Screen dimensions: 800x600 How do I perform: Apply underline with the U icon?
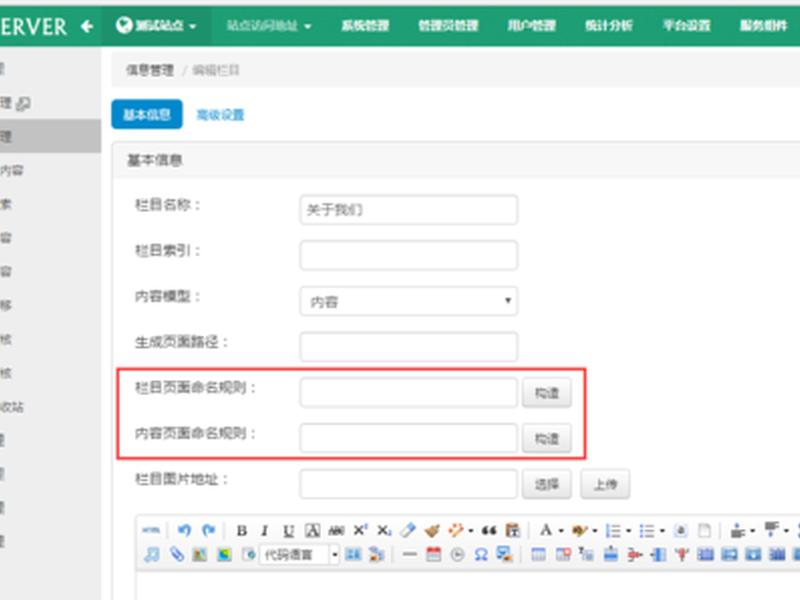point(288,531)
